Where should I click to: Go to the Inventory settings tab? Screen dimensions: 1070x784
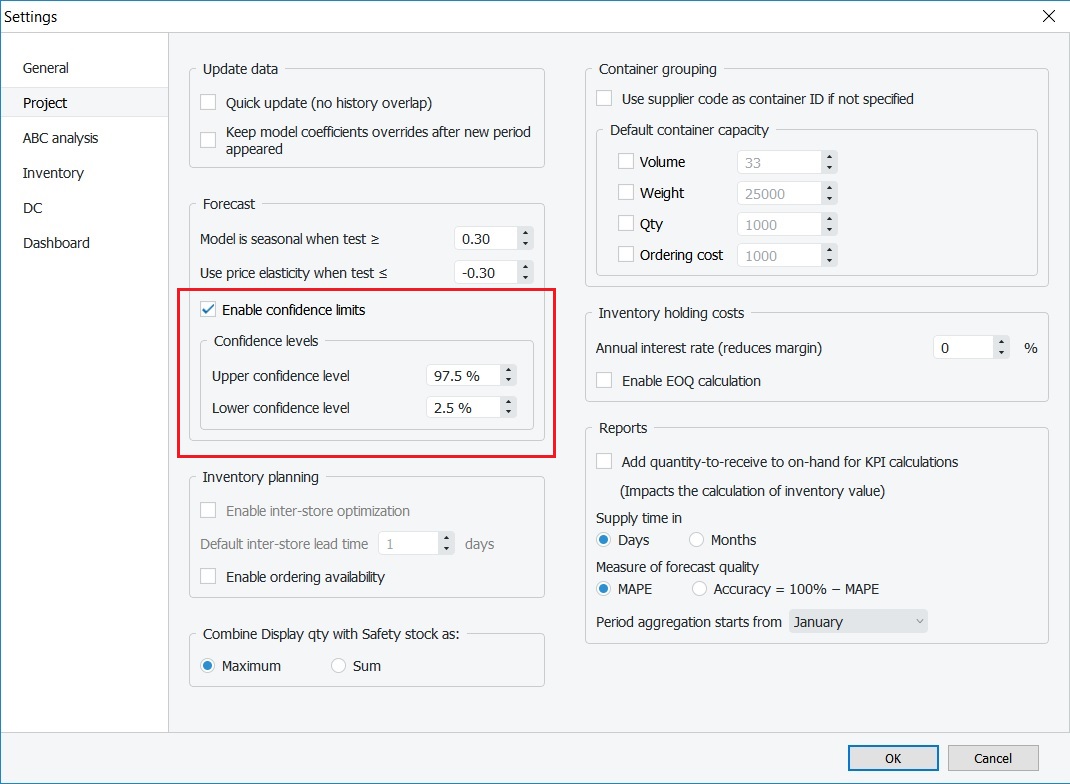[x=53, y=173]
